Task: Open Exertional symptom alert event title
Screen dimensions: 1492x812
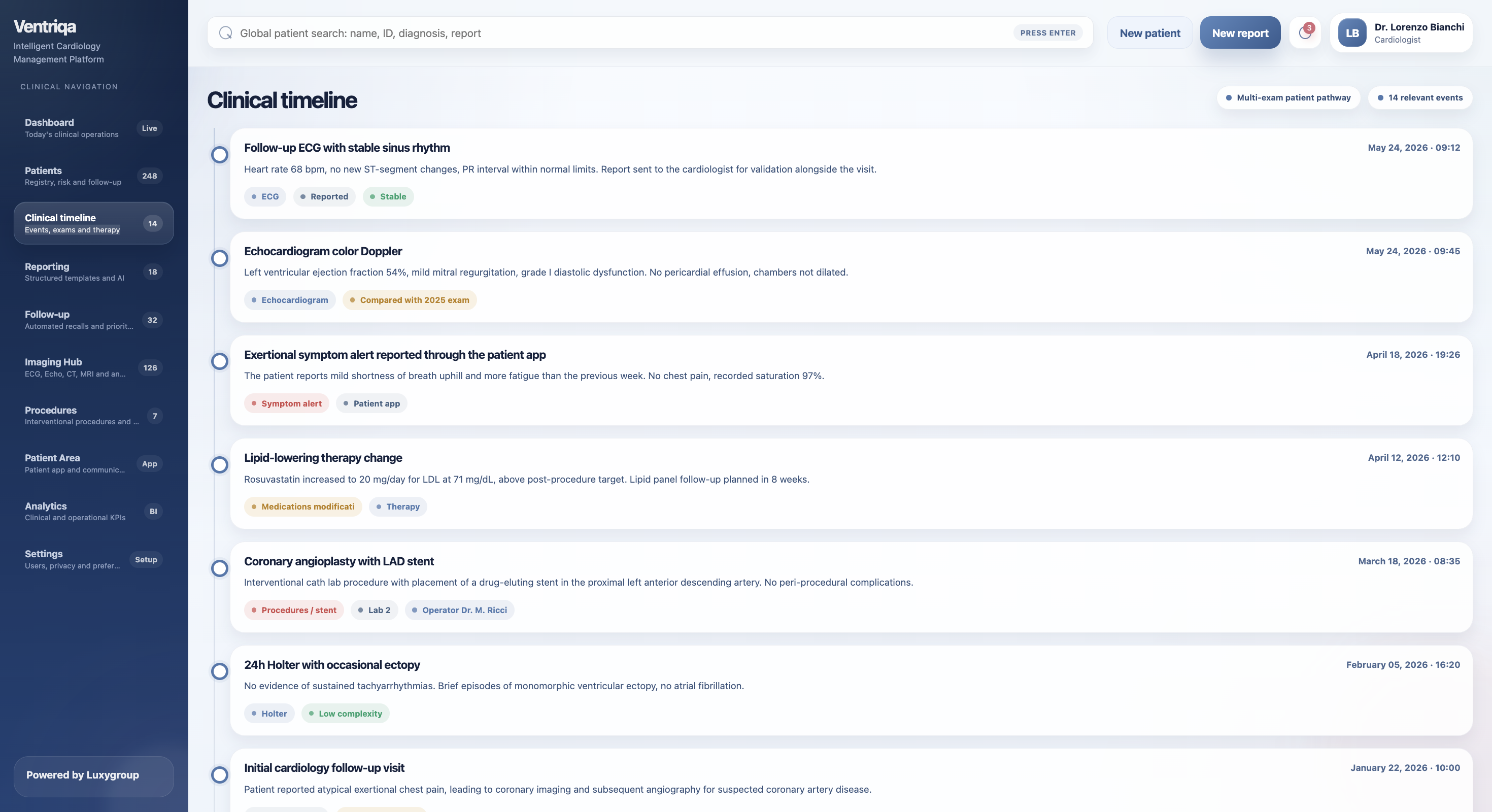Action: (x=394, y=354)
